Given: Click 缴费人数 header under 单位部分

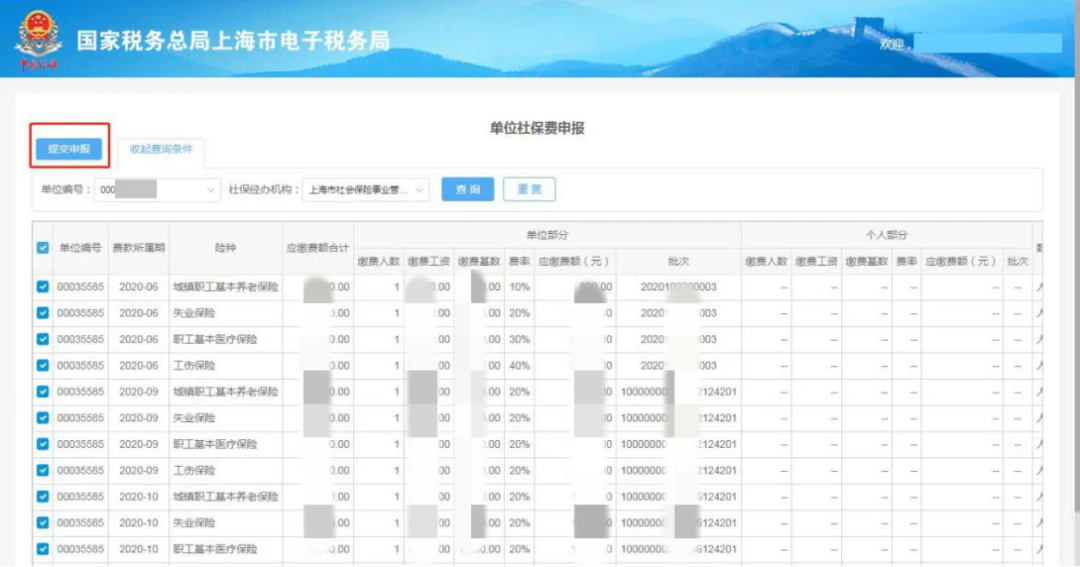Looking at the screenshot, I should click(378, 261).
